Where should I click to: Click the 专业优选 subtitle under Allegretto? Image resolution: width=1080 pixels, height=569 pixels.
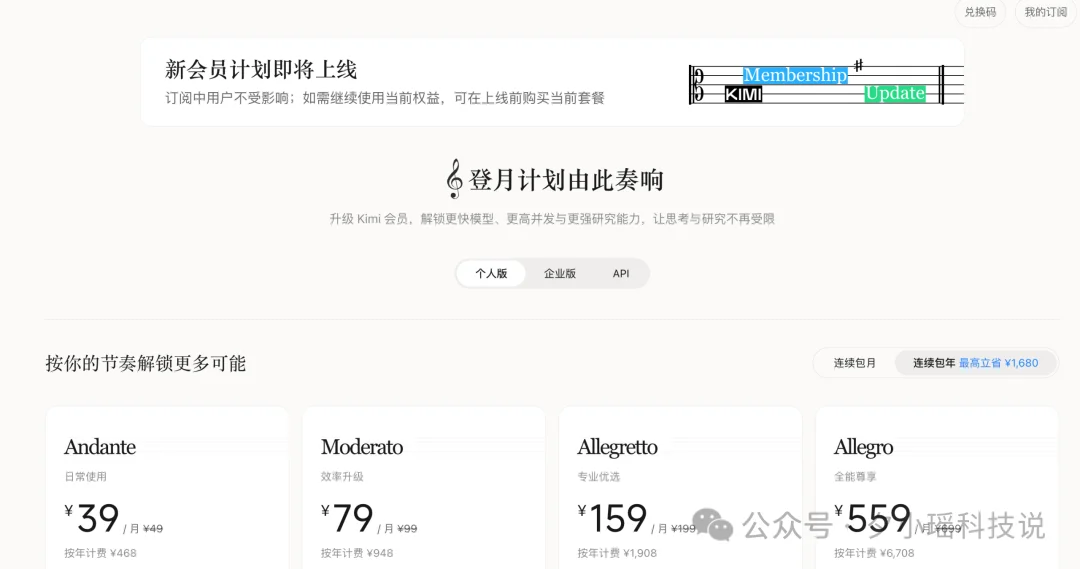click(599, 477)
